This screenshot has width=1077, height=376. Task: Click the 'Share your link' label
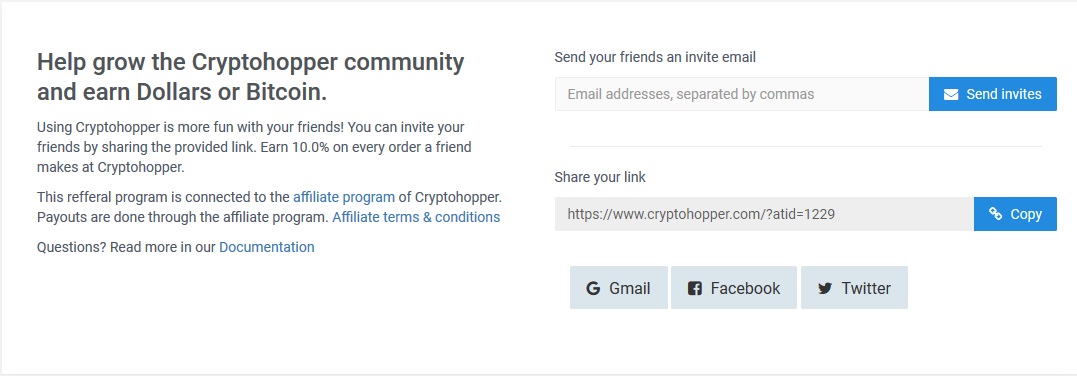(600, 177)
